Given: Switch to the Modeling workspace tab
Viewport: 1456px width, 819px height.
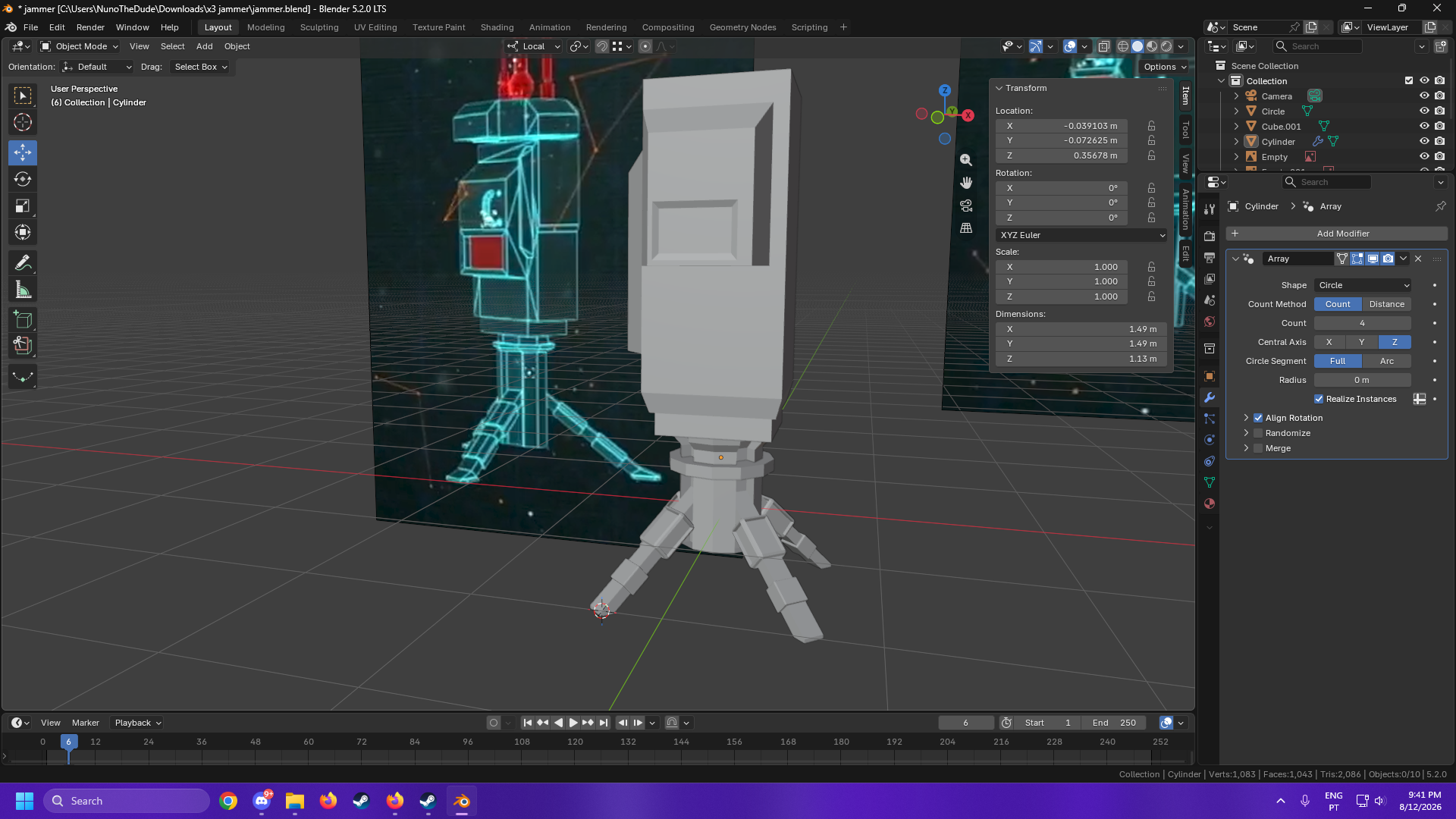Looking at the screenshot, I should pos(265,27).
